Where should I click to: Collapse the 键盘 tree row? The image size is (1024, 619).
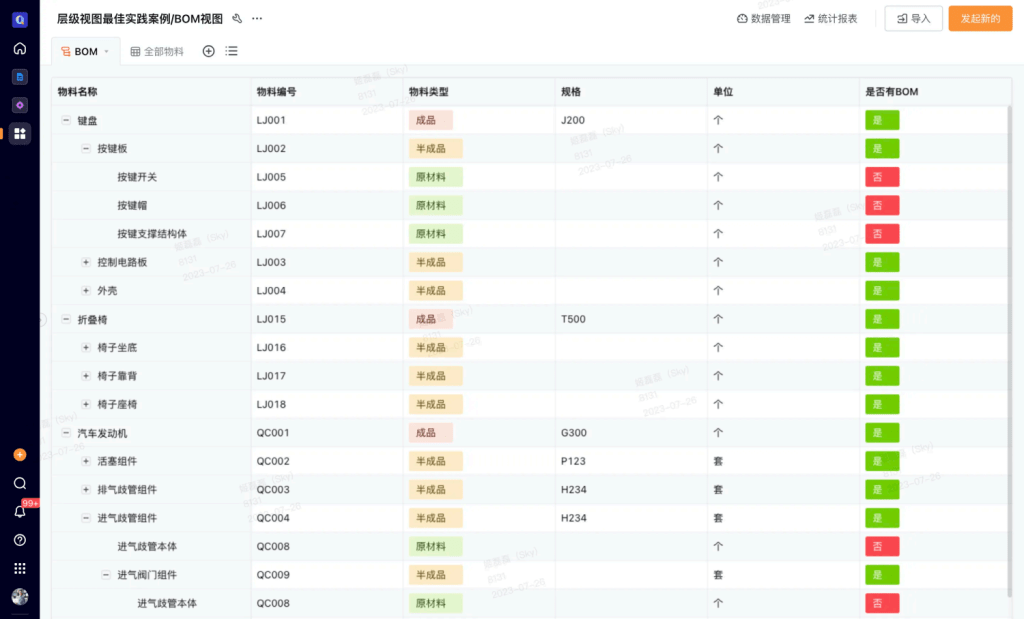coord(66,120)
